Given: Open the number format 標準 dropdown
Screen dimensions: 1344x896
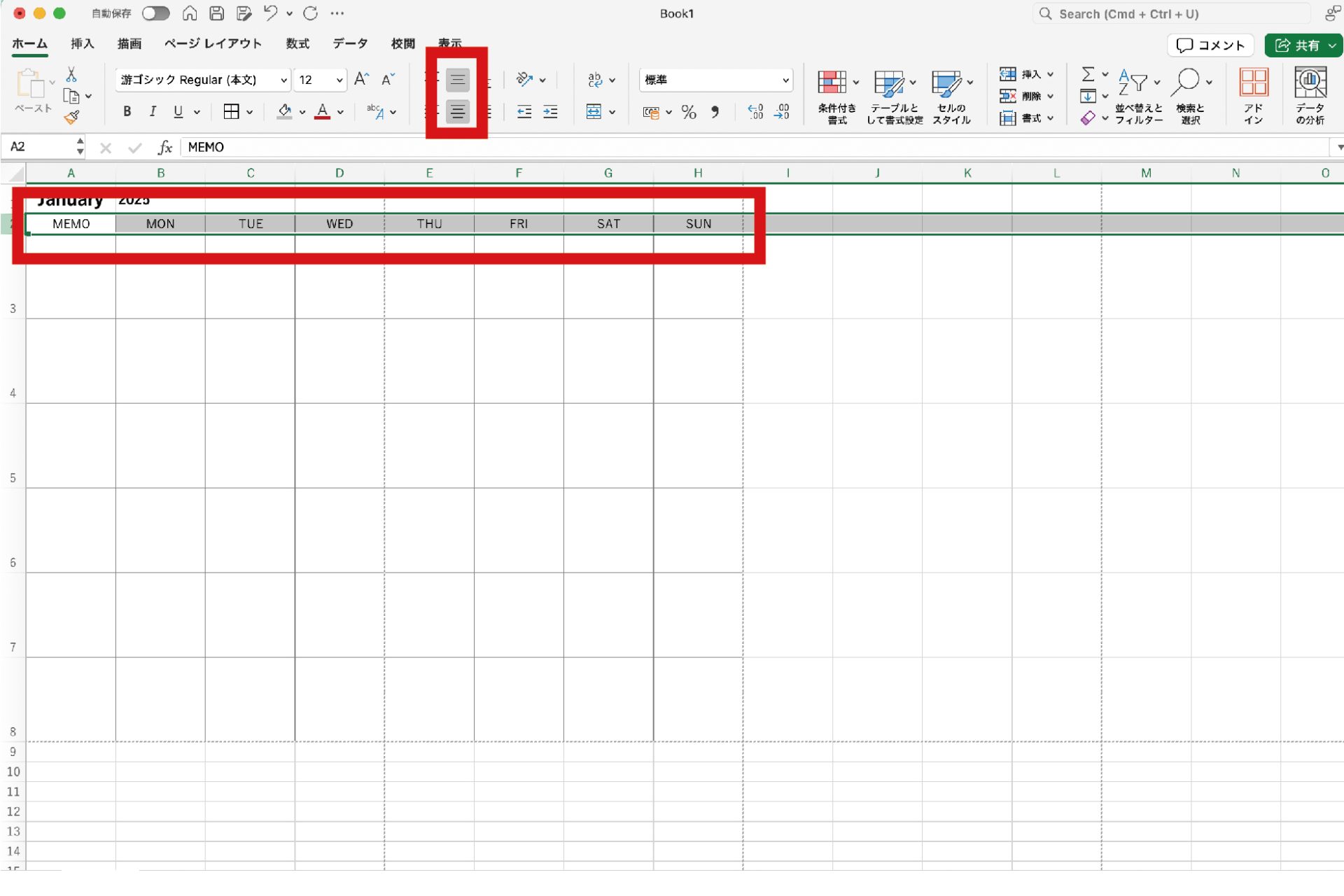Looking at the screenshot, I should 785,80.
